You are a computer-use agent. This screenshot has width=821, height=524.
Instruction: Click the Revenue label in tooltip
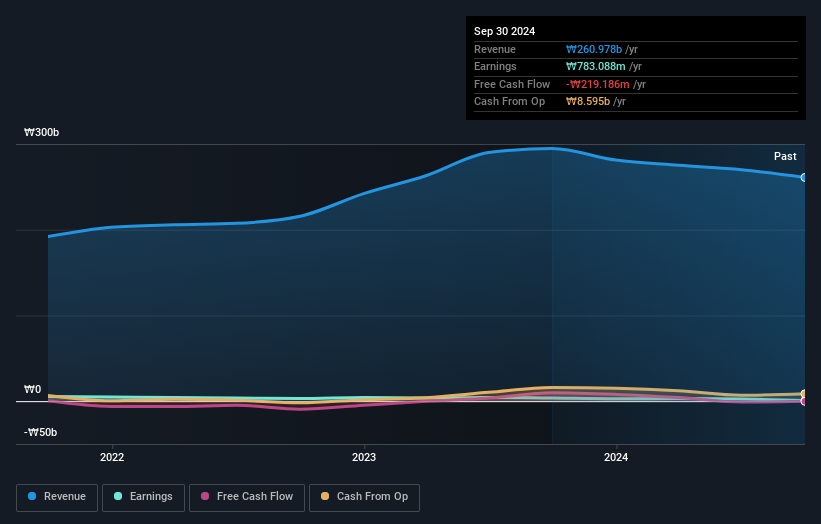point(495,49)
